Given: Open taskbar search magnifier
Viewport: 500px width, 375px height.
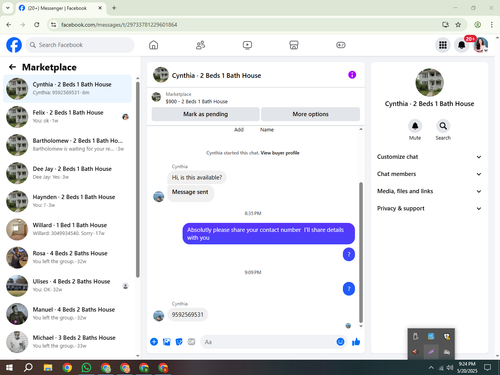Looking at the screenshot, I should click(29, 368).
